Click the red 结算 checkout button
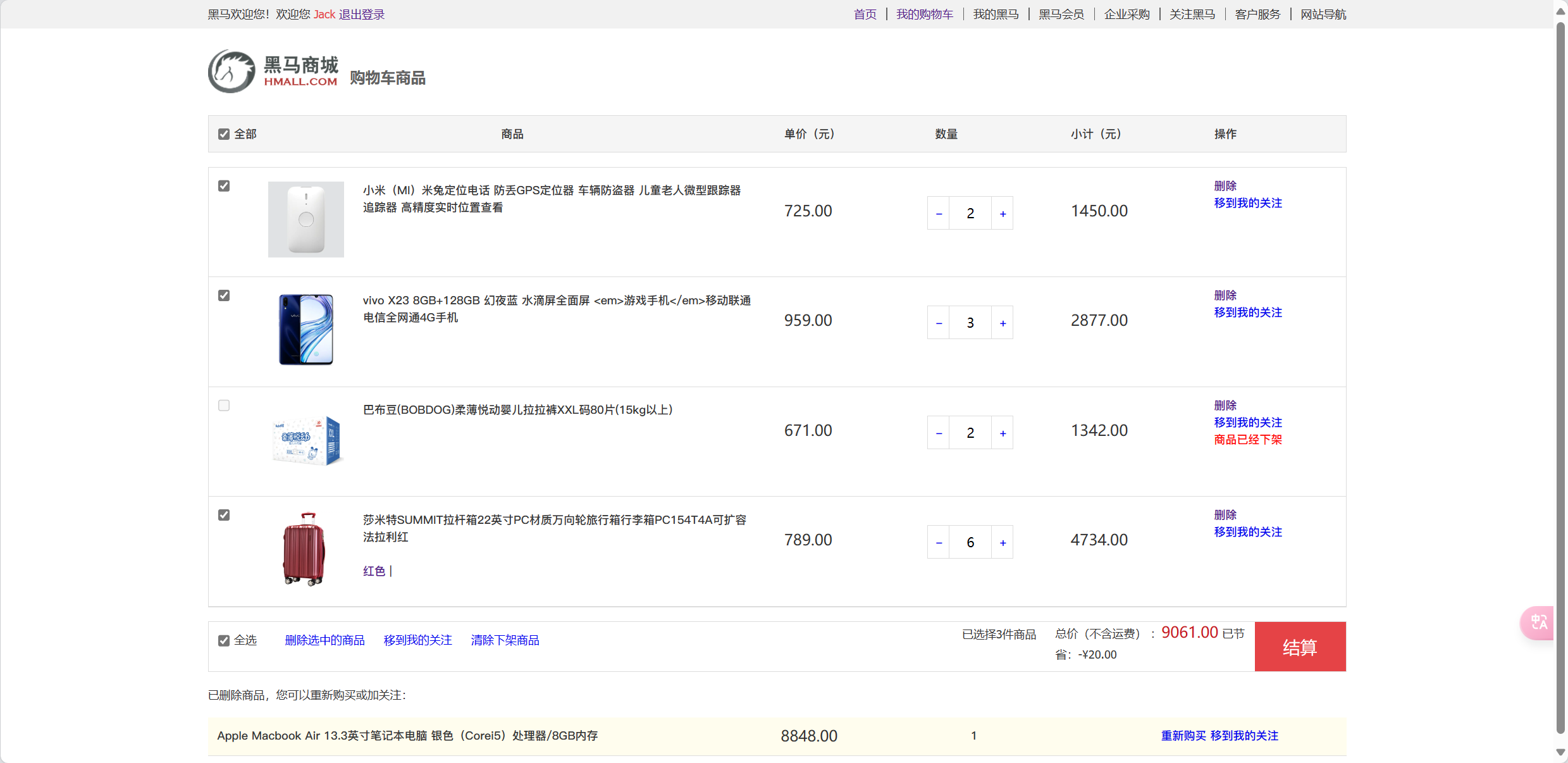Image resolution: width=1568 pixels, height=763 pixels. pos(1300,647)
